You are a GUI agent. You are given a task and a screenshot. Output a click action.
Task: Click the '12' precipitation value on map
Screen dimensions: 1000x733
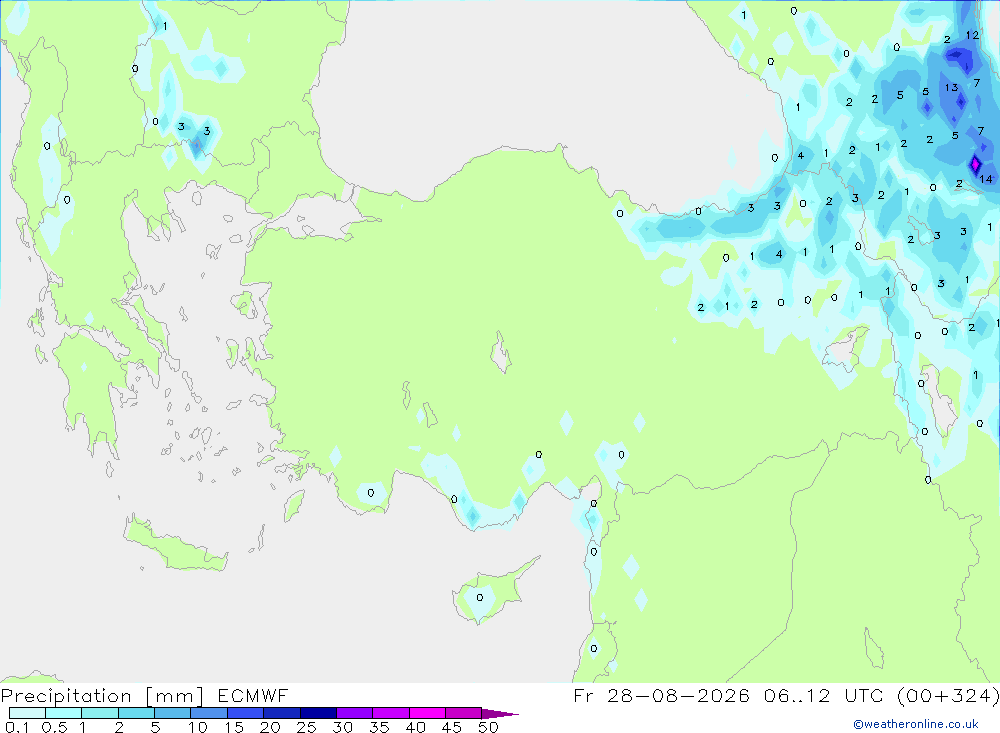[972, 35]
